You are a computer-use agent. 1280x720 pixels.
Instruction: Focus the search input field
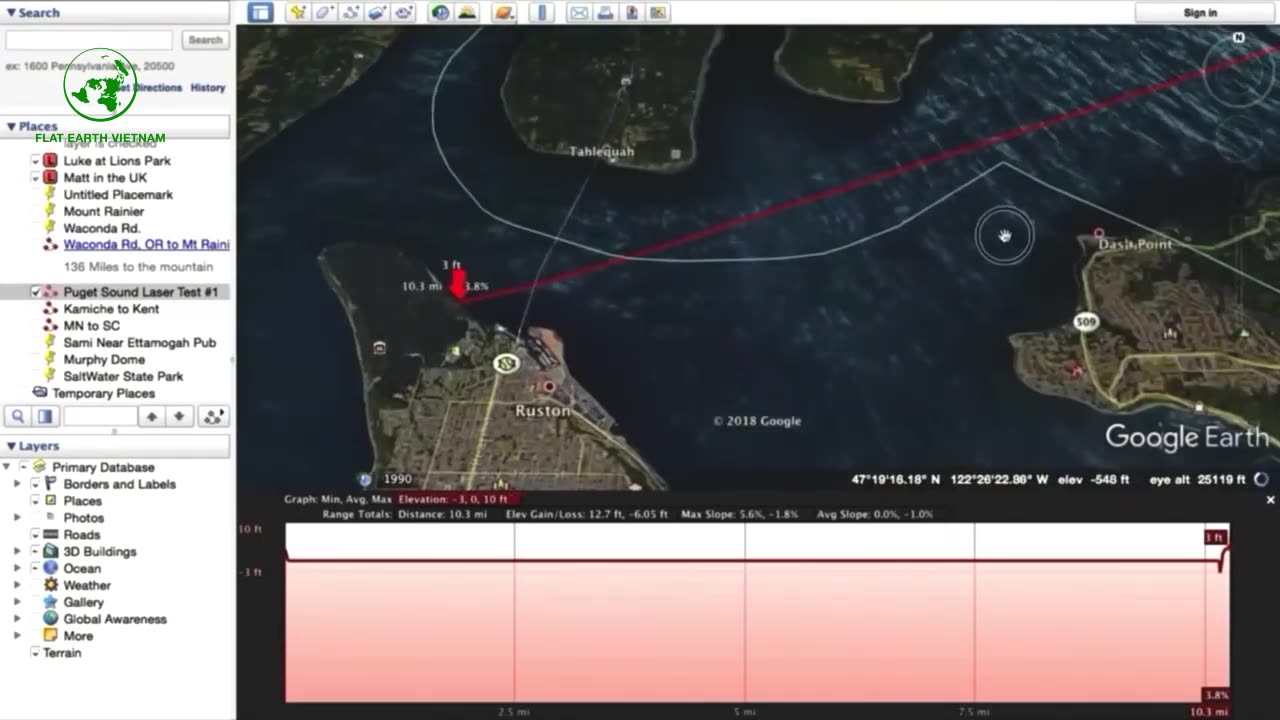tap(89, 40)
